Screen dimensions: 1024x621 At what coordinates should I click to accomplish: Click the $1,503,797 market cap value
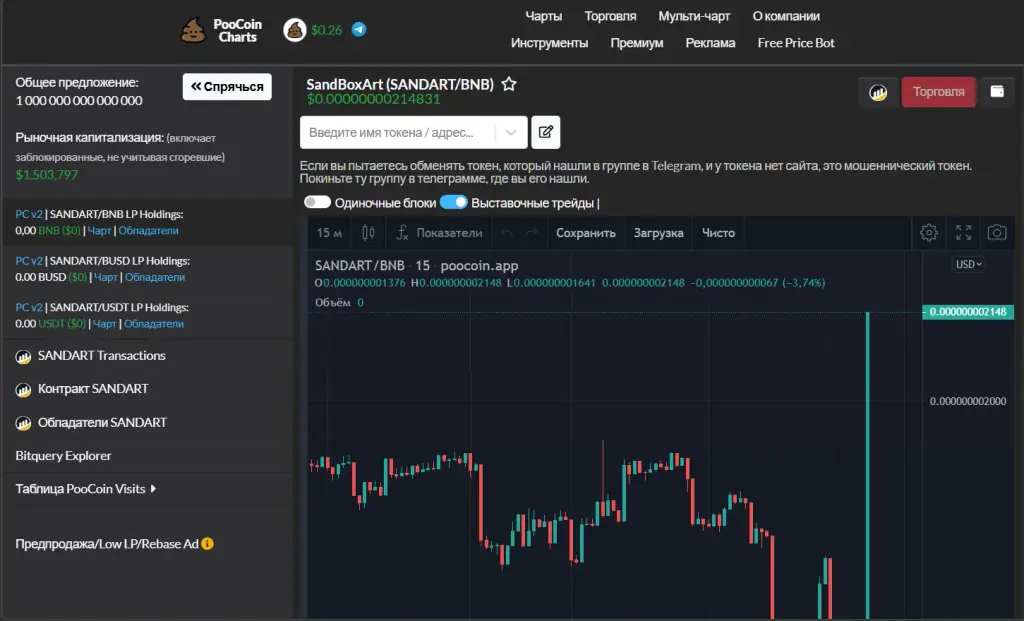(x=46, y=175)
